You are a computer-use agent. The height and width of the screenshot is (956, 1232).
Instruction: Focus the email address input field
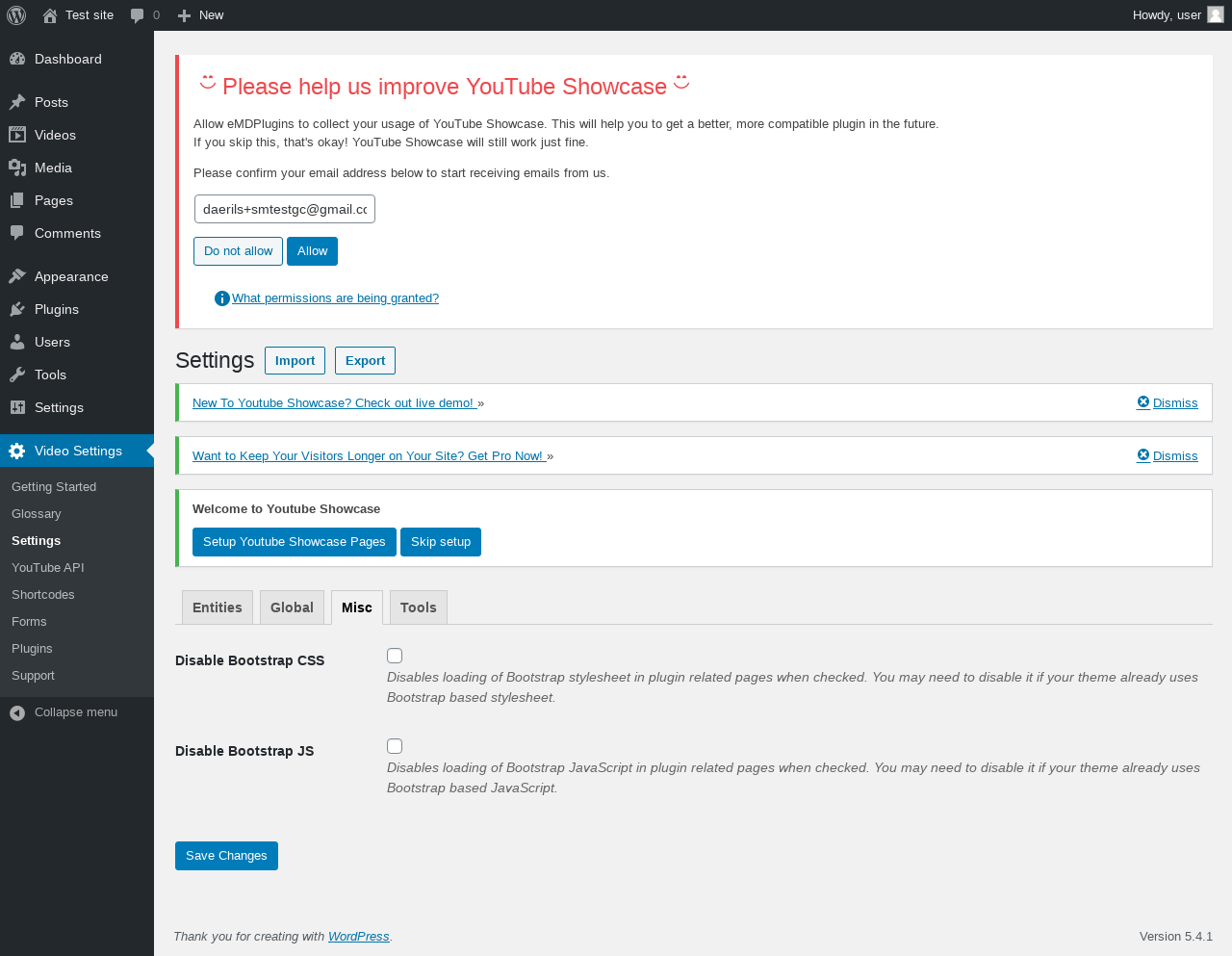pos(285,209)
